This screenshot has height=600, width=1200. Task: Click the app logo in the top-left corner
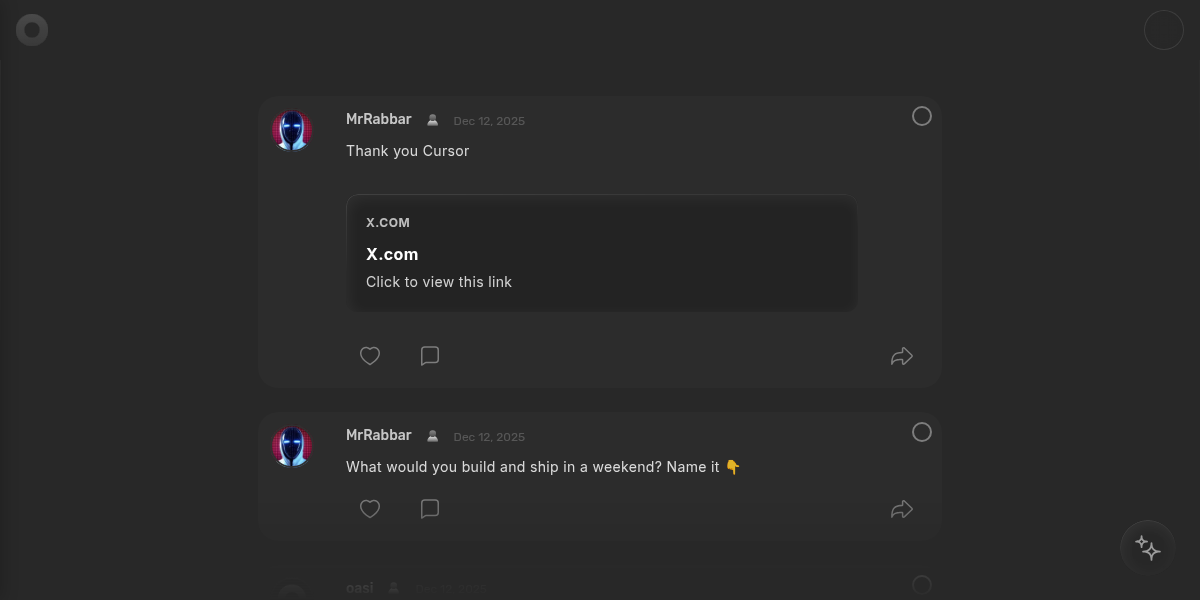click(x=31, y=29)
